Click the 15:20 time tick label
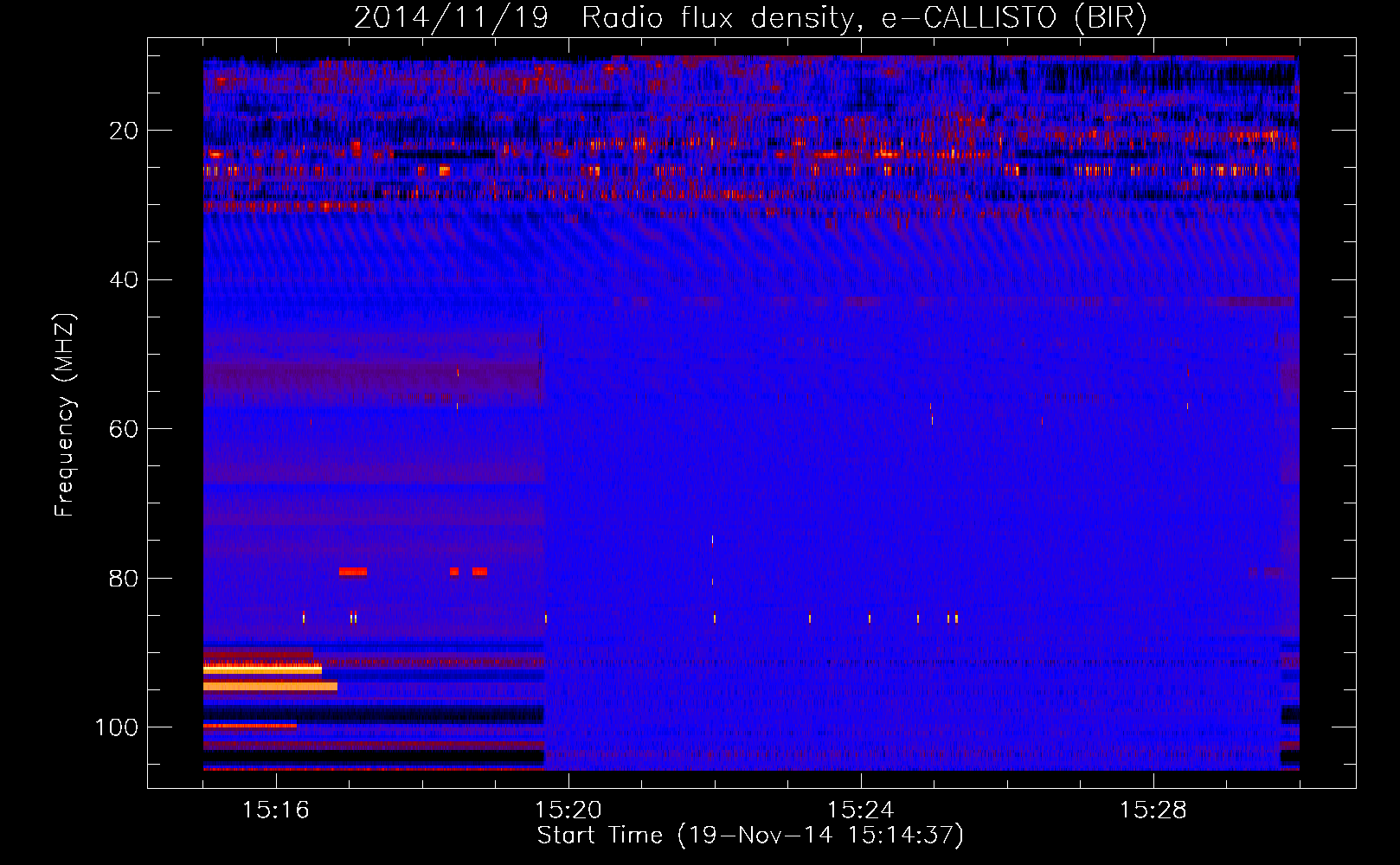 (568, 811)
